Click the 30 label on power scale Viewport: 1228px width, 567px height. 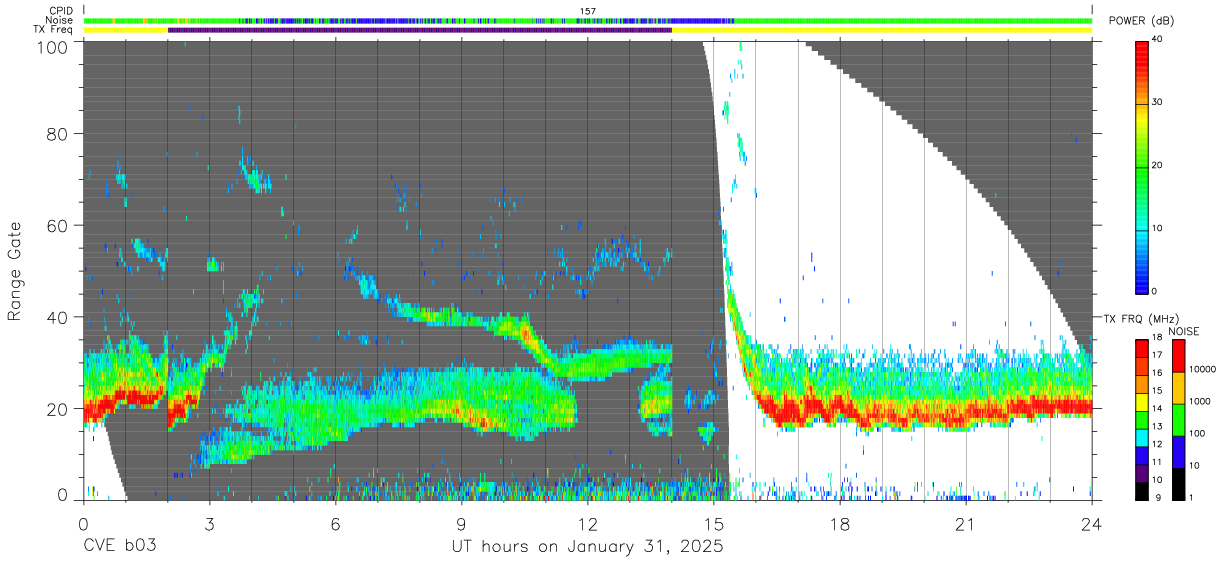tap(1159, 103)
